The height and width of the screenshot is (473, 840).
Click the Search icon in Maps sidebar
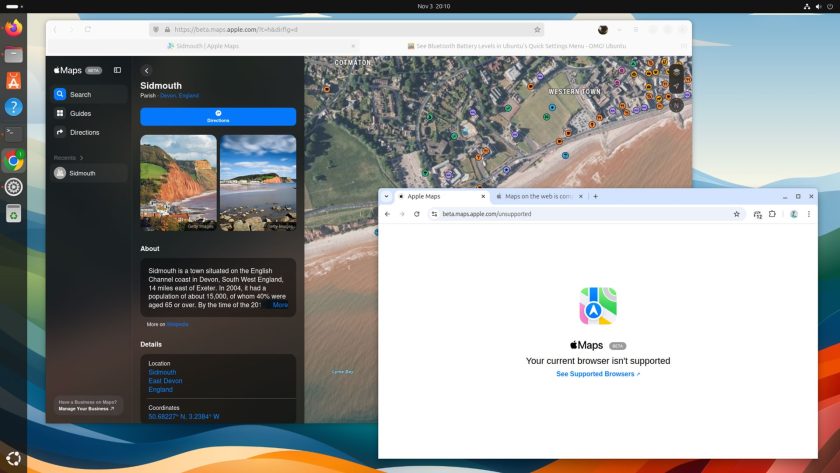point(60,94)
